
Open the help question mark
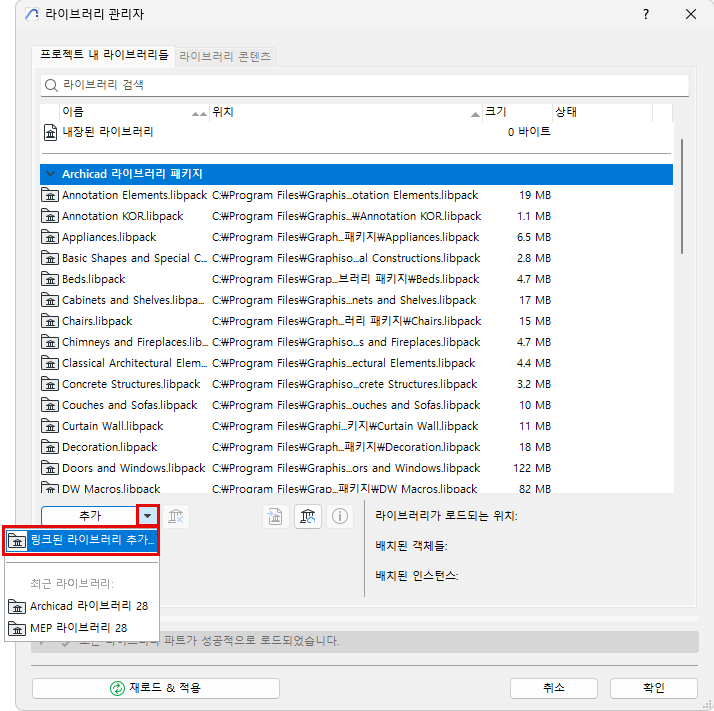(x=646, y=15)
